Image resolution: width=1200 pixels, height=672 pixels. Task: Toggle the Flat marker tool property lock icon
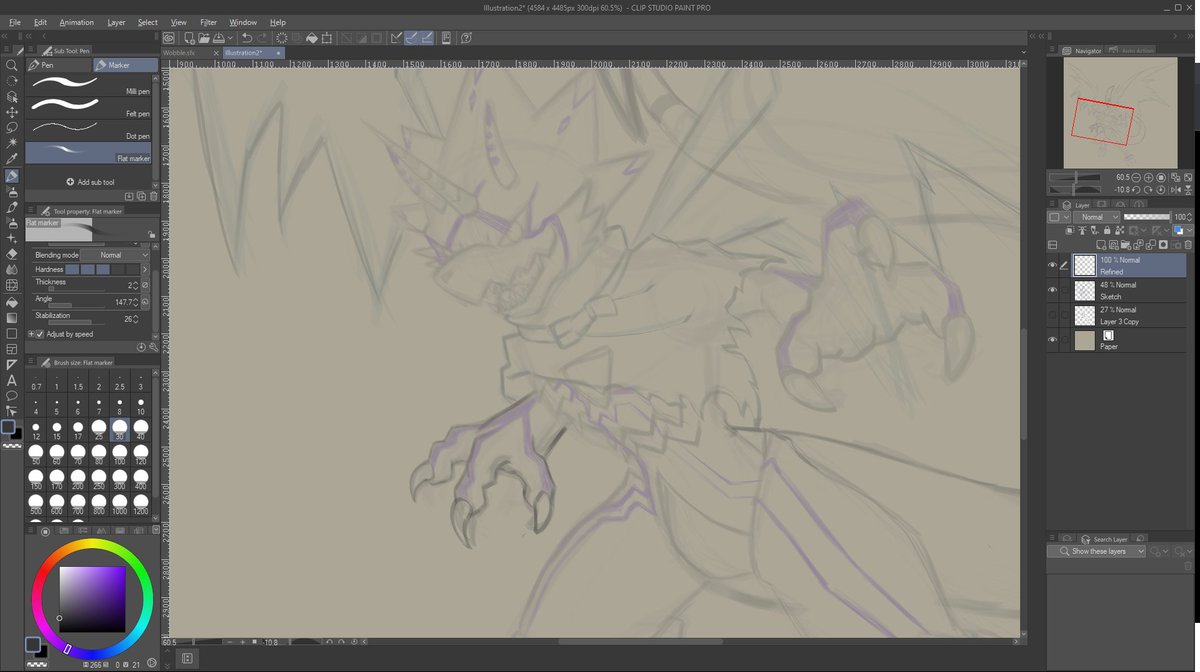(152, 235)
